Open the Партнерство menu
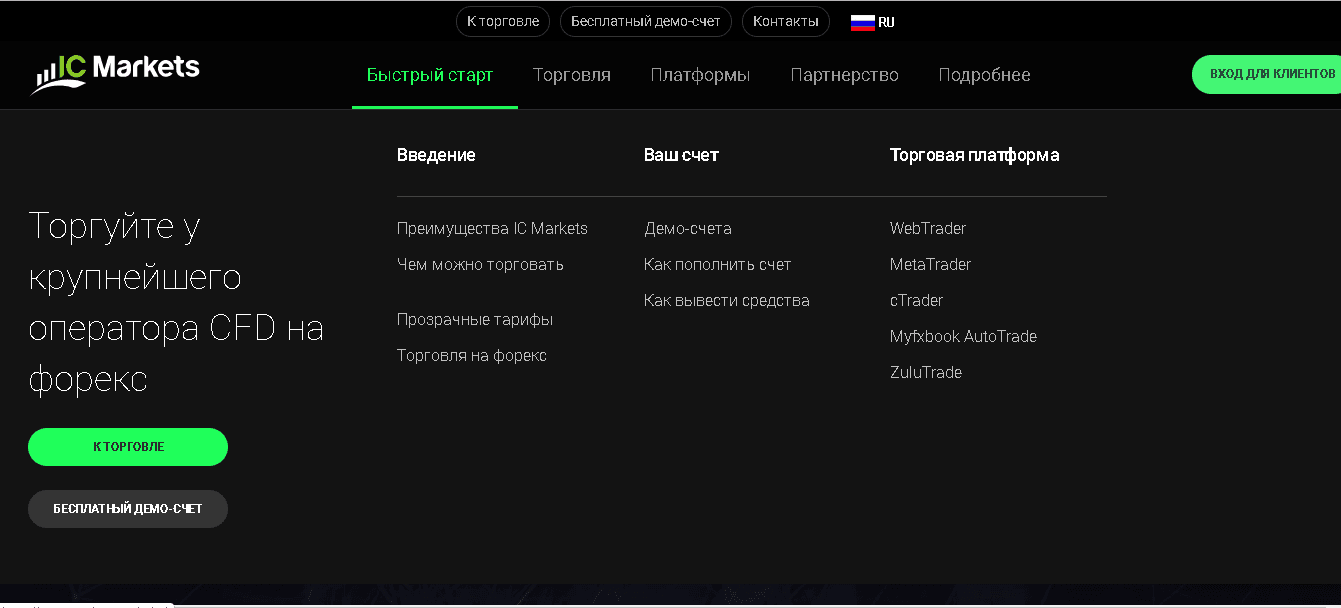The image size is (1341, 608). [x=844, y=74]
